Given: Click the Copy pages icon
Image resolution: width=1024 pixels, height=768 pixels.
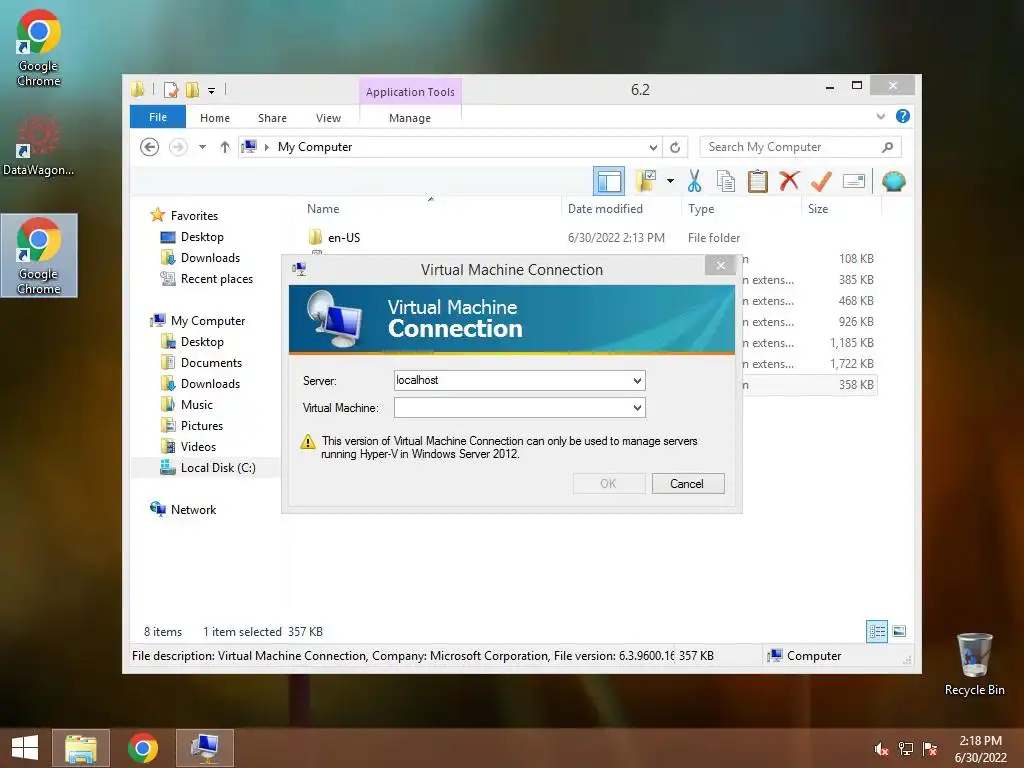Looking at the screenshot, I should tap(726, 181).
